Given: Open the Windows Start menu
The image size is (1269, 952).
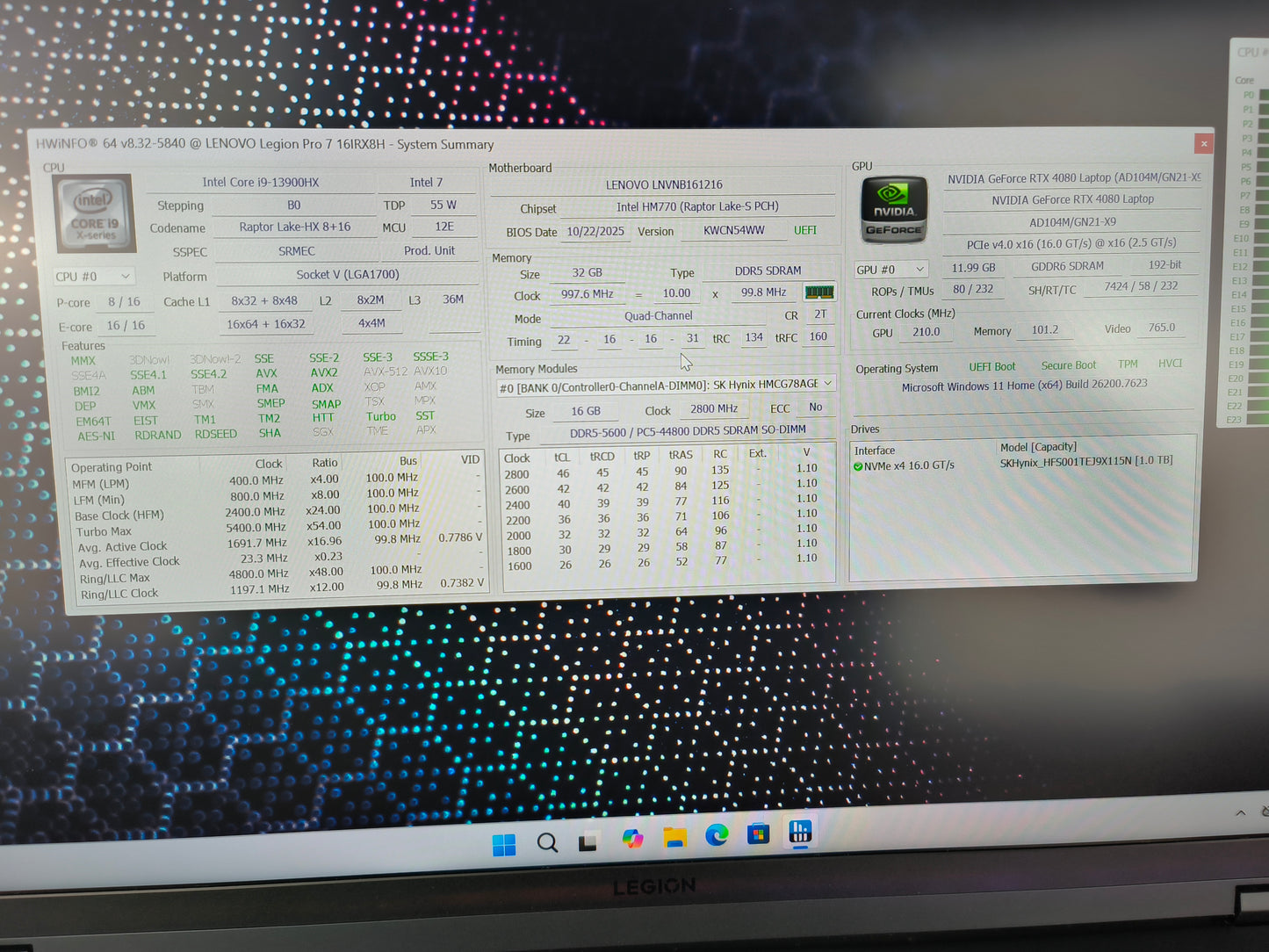Looking at the screenshot, I should point(503,843).
